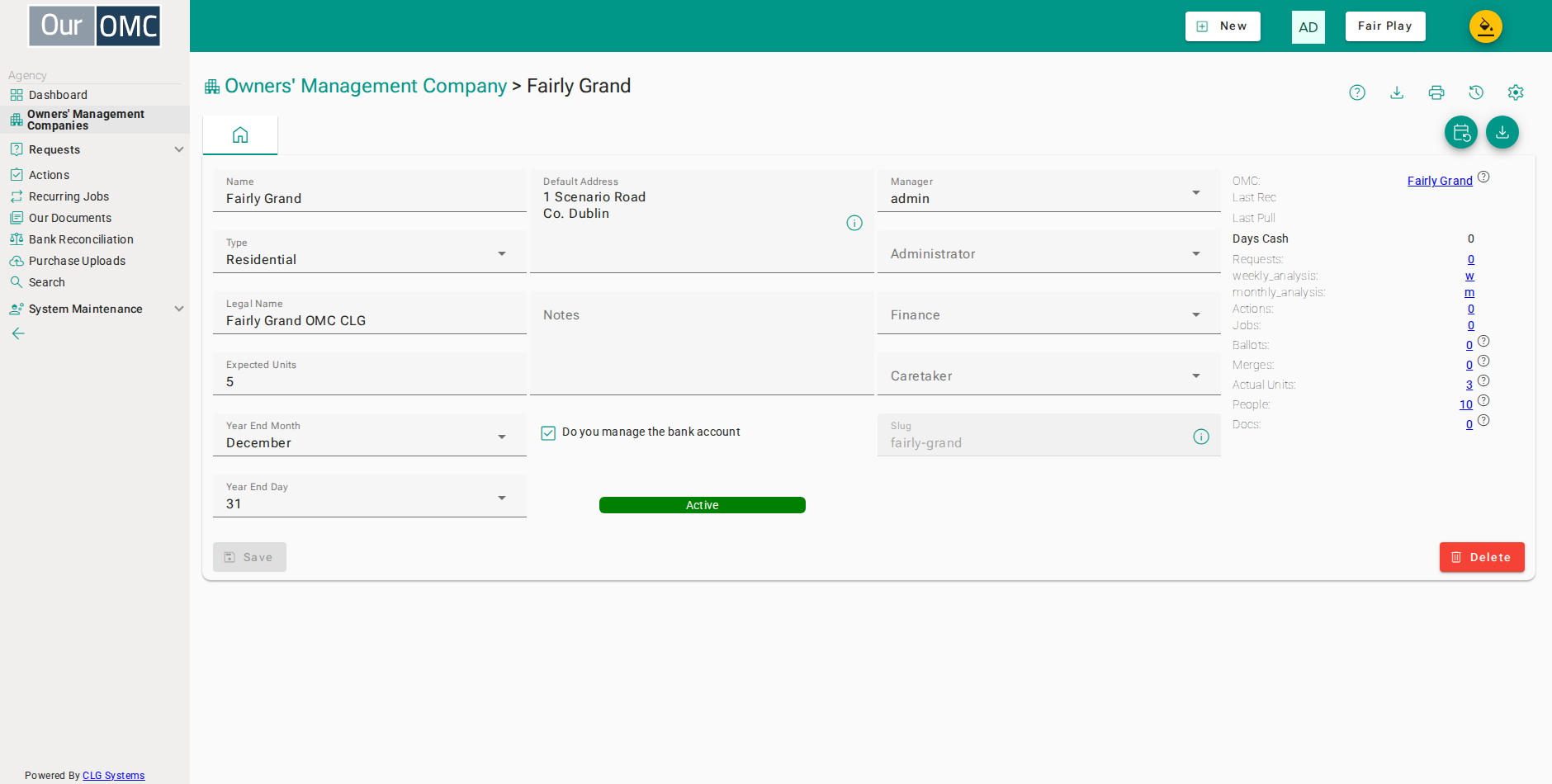
Task: Open the CLG Systems link
Action: click(113, 776)
